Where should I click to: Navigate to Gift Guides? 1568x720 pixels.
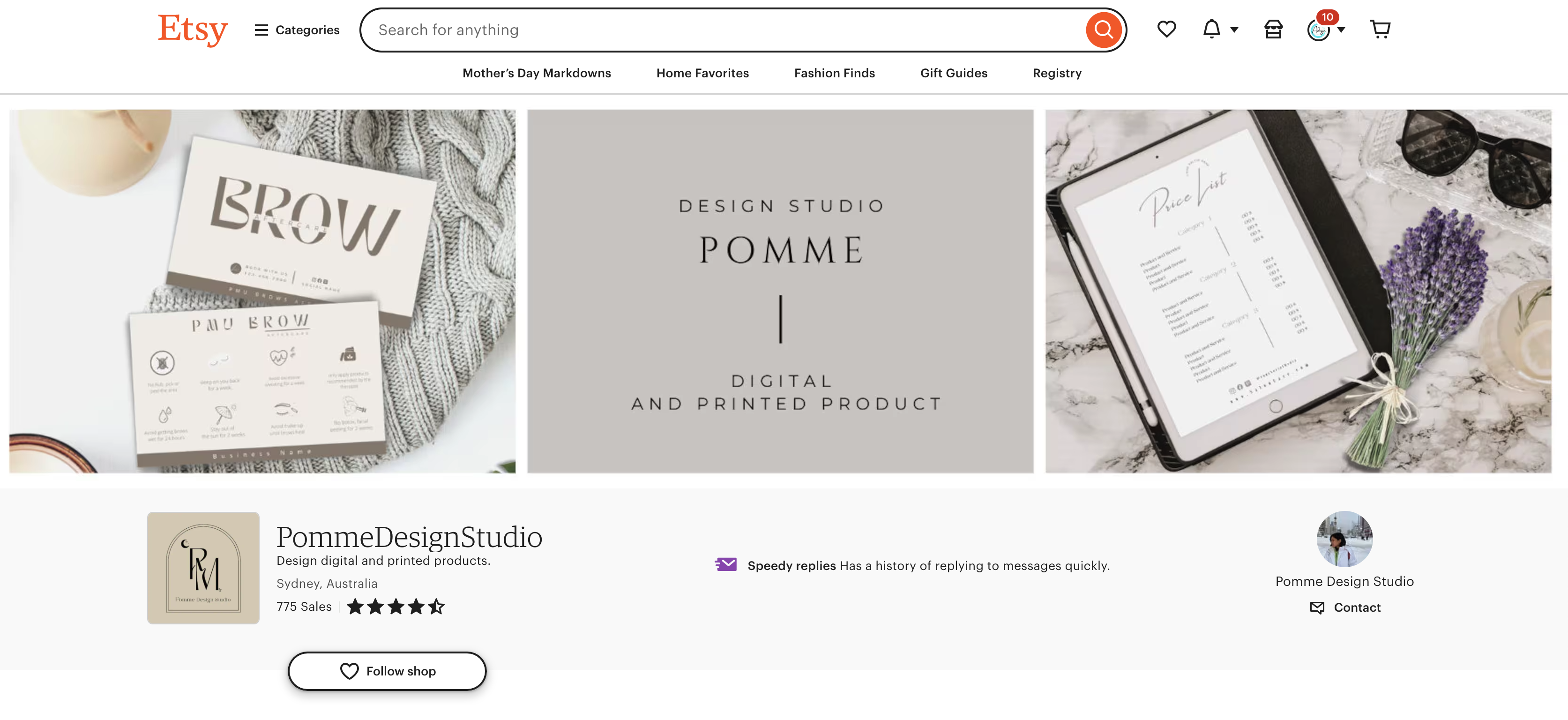(x=953, y=73)
